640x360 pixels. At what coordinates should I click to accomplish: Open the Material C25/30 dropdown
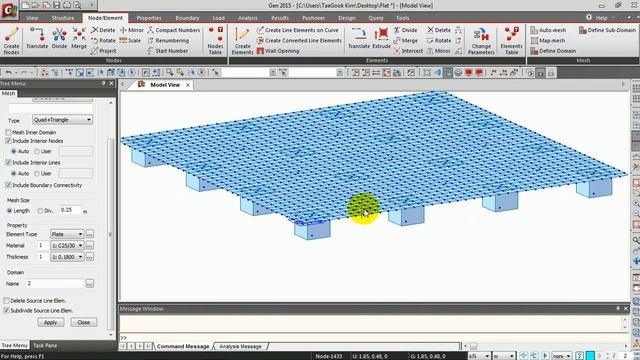point(67,245)
